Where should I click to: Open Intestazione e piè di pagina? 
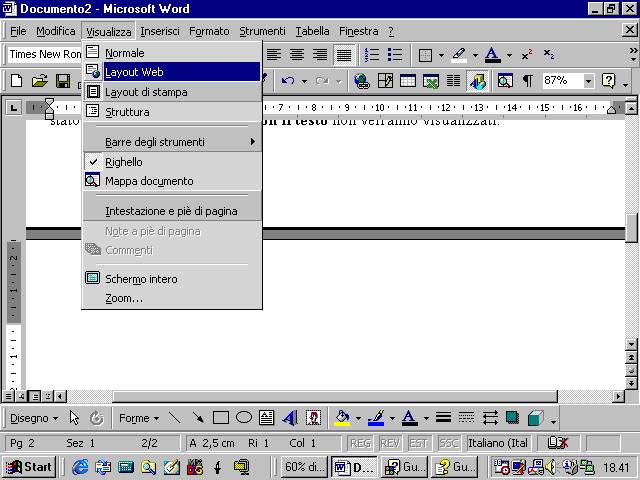coord(172,211)
